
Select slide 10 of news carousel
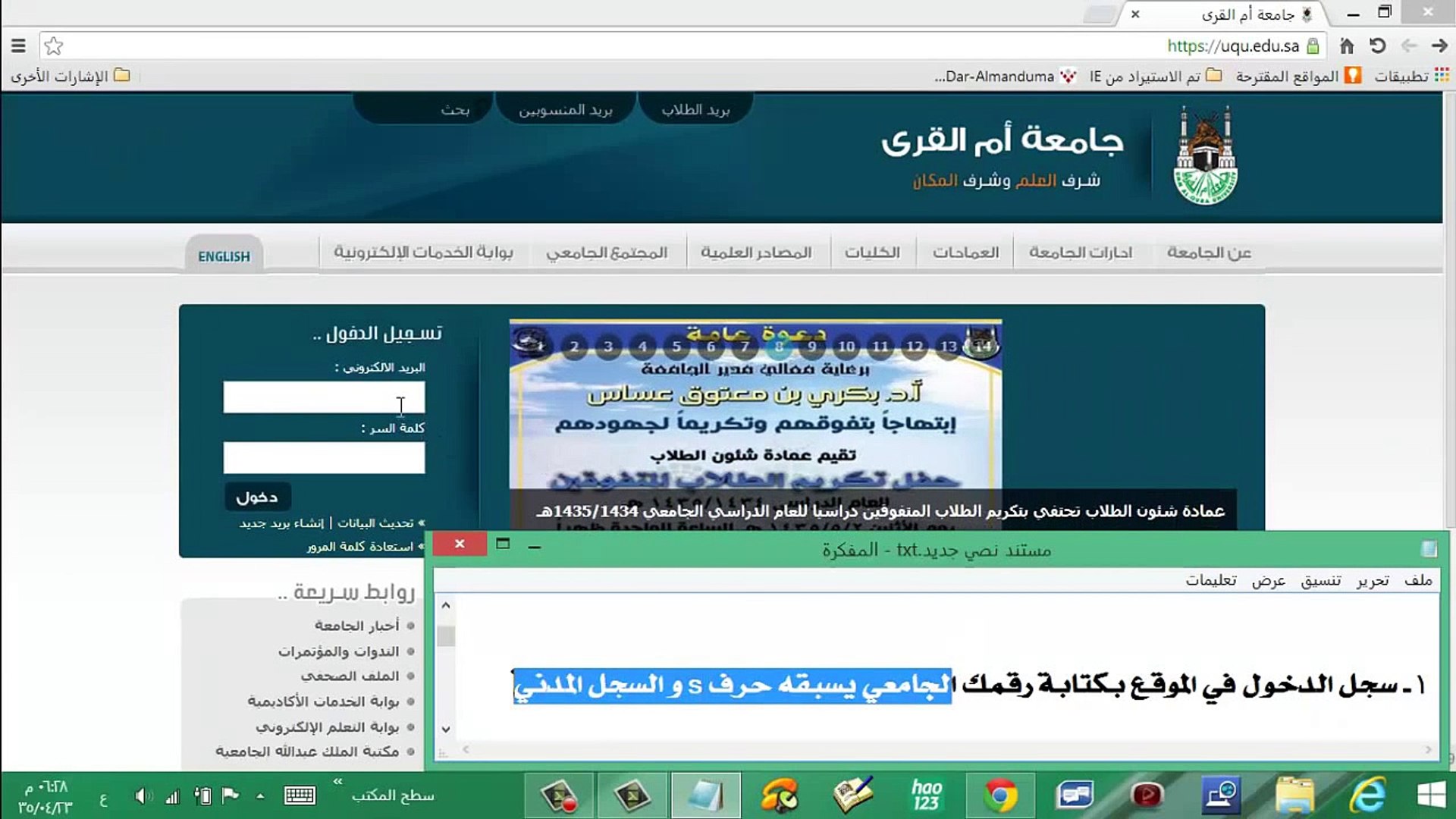(x=846, y=347)
